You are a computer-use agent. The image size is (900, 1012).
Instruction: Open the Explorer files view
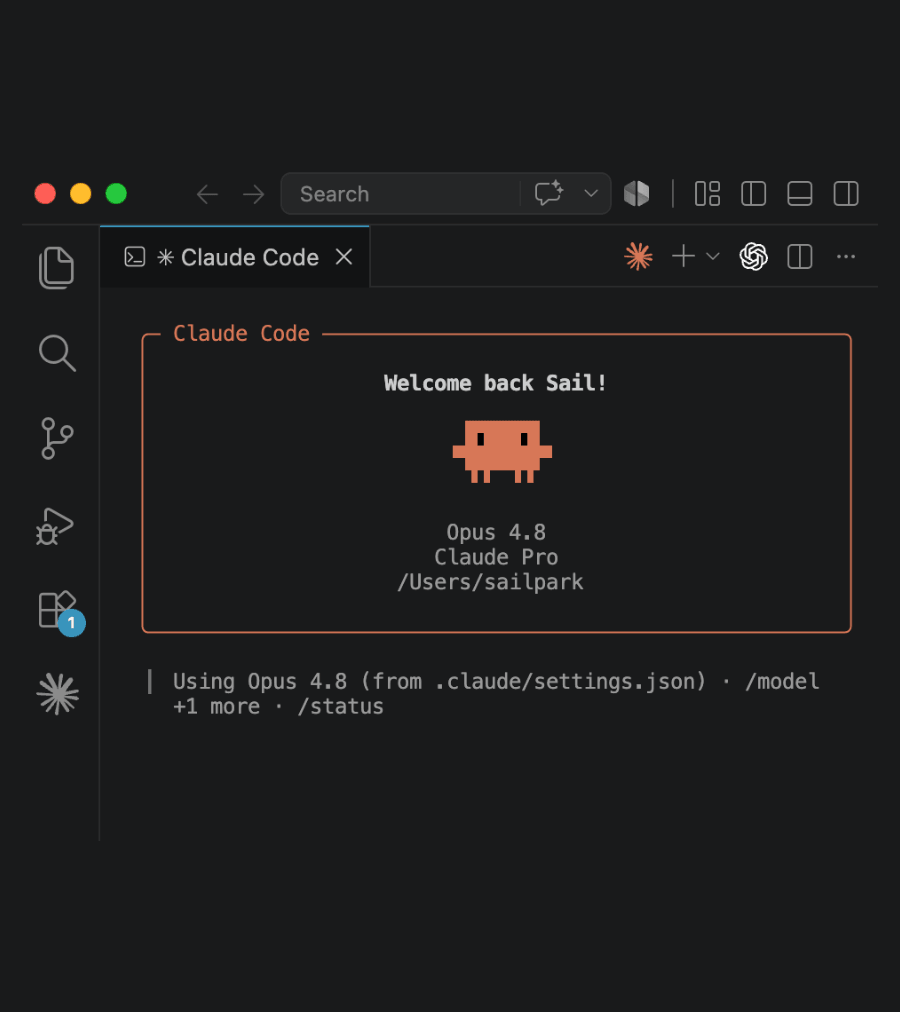pyautogui.click(x=57, y=267)
